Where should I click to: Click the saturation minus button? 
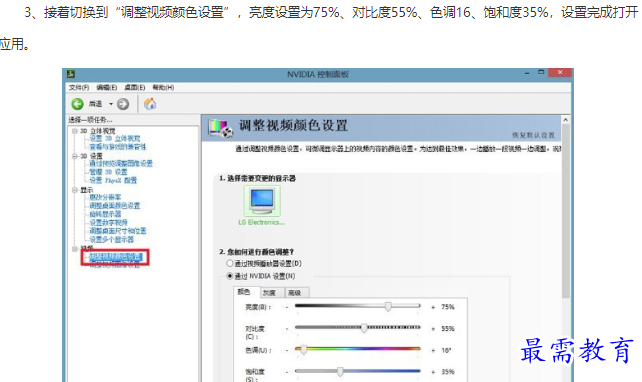click(287, 372)
